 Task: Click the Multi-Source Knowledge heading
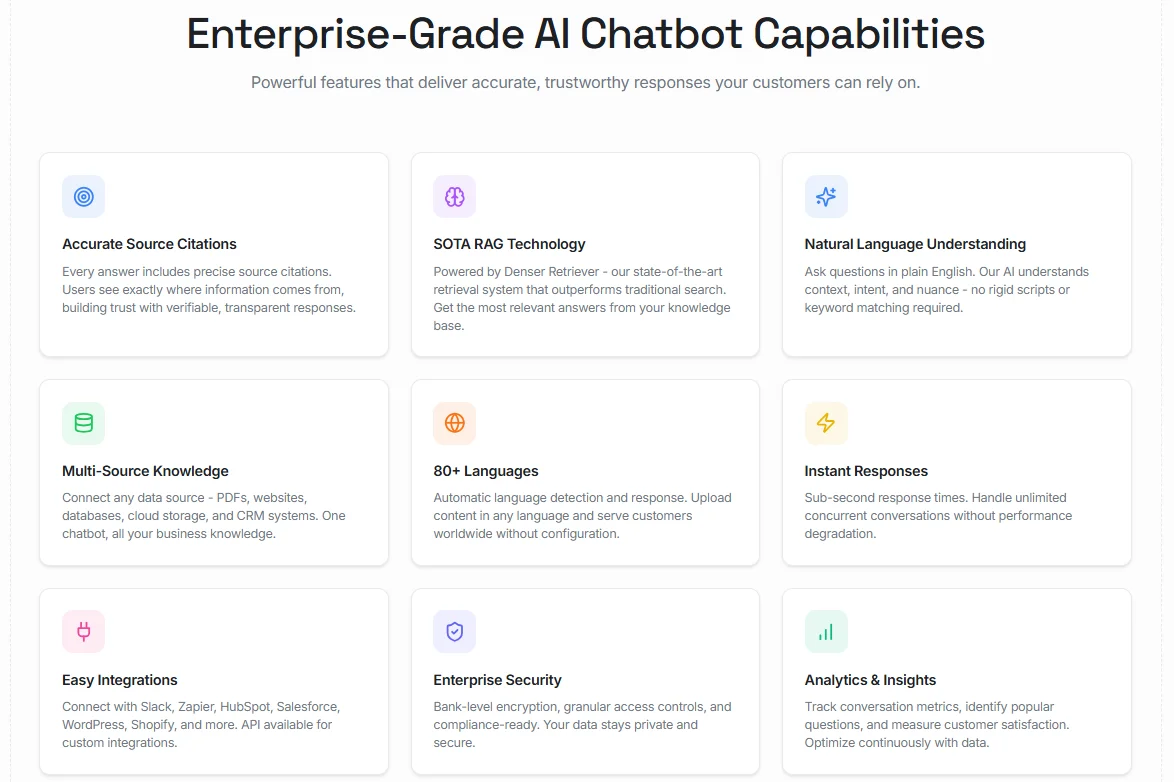145,470
